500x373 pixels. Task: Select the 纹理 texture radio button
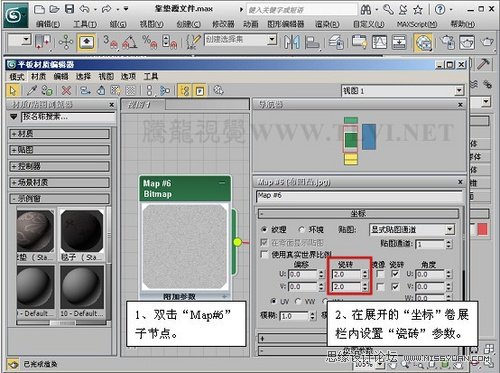point(265,229)
